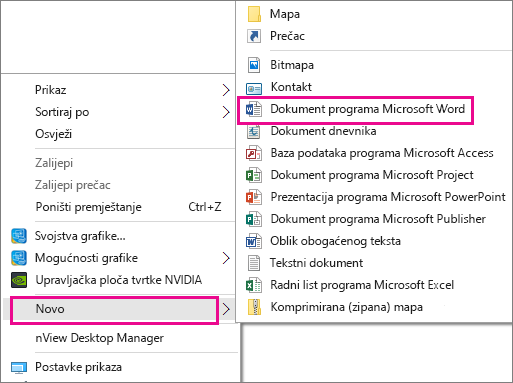The height and width of the screenshot is (383, 513).
Task: Click the plain text document icon
Action: 254,263
